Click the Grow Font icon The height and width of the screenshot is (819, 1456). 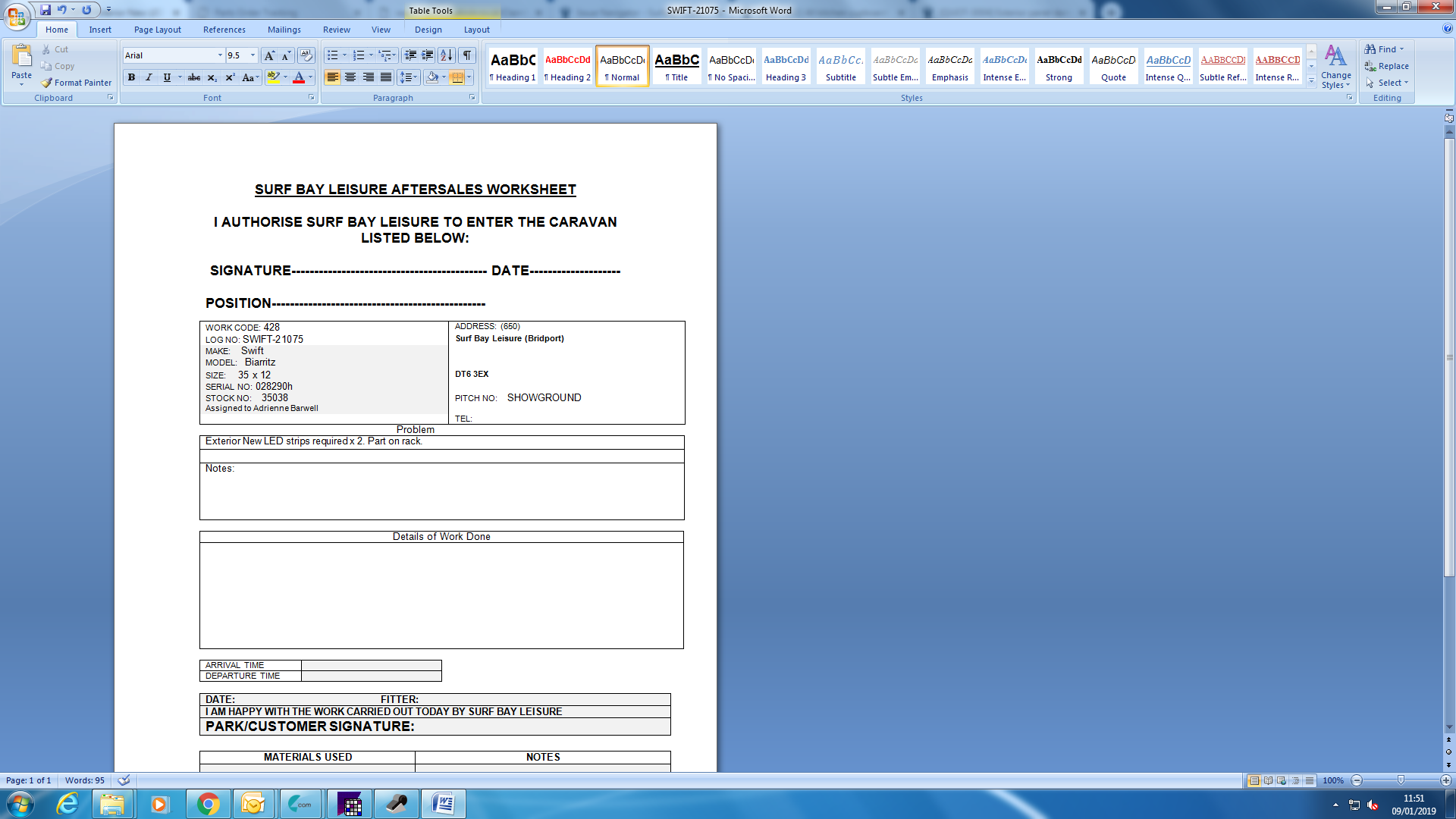(x=268, y=55)
